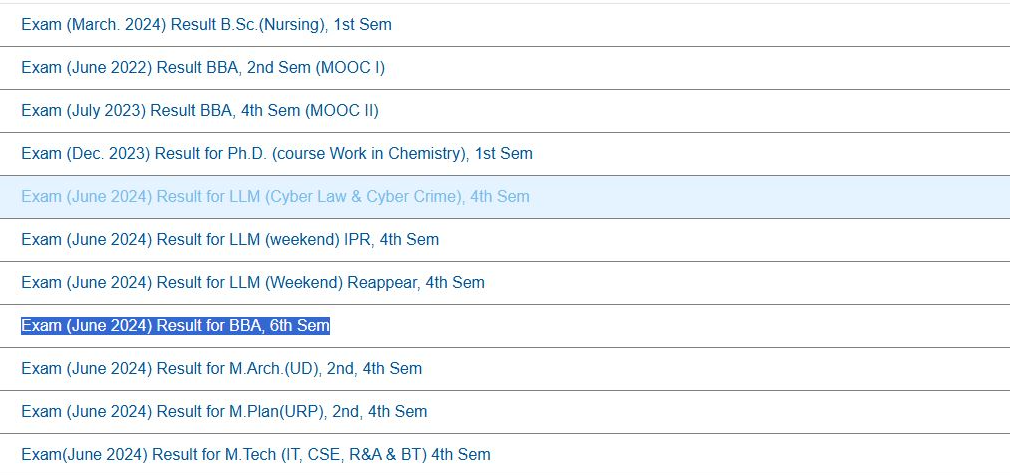The height and width of the screenshot is (476, 1010).
Task: Open BBA 4th Sem MOOC II result
Action: click(200, 110)
